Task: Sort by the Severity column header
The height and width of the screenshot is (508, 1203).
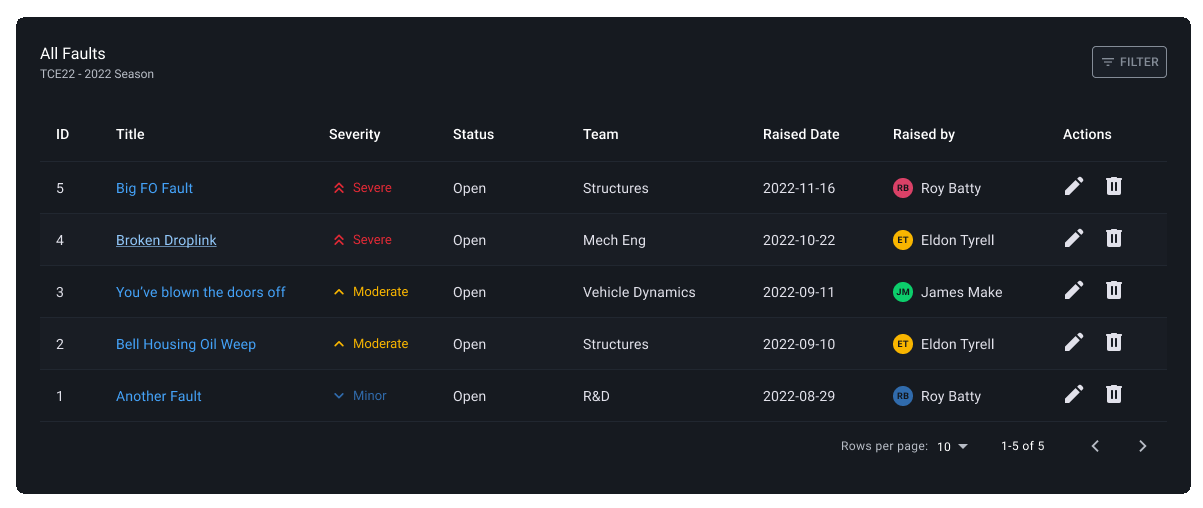Action: [354, 134]
